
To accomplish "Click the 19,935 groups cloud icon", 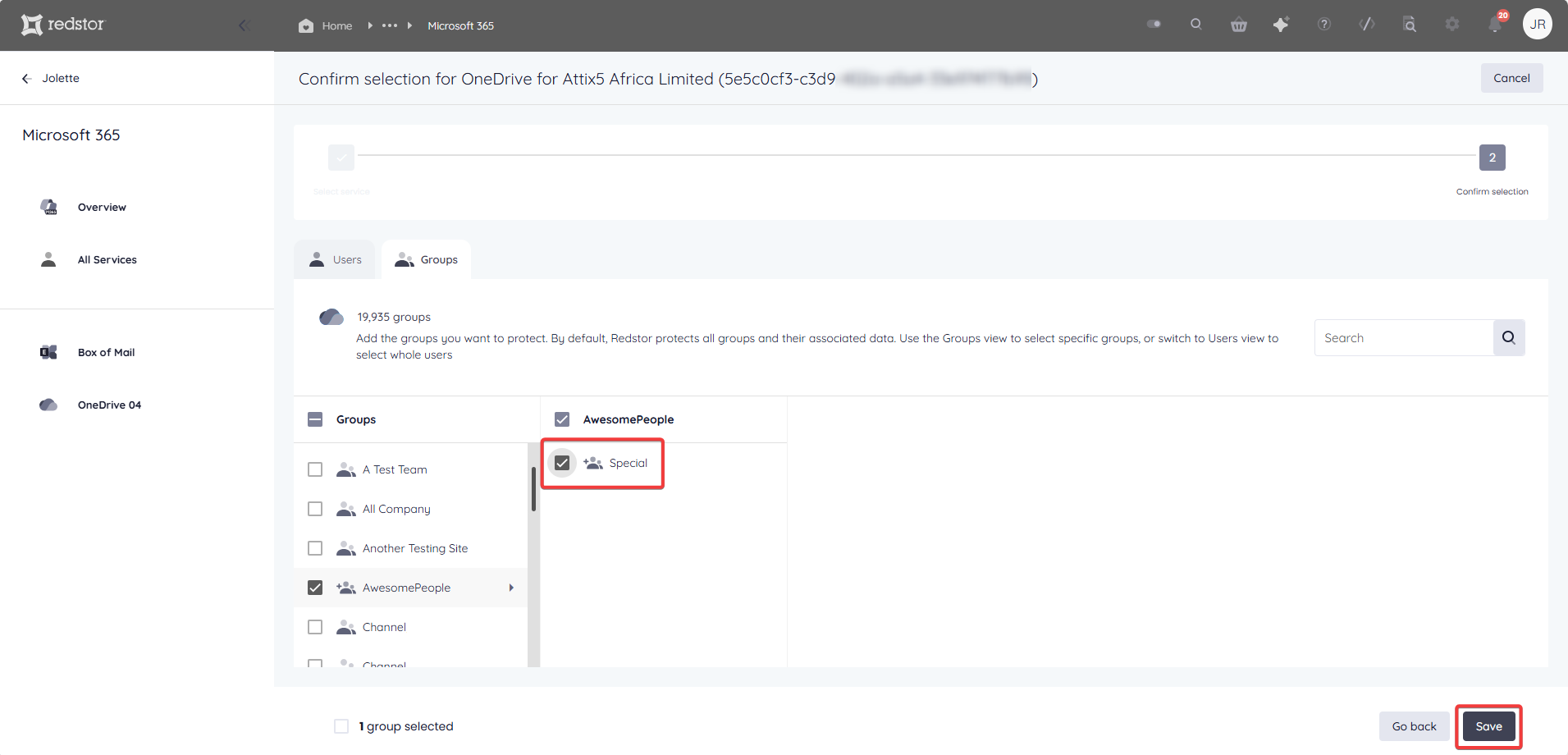I will 331,317.
